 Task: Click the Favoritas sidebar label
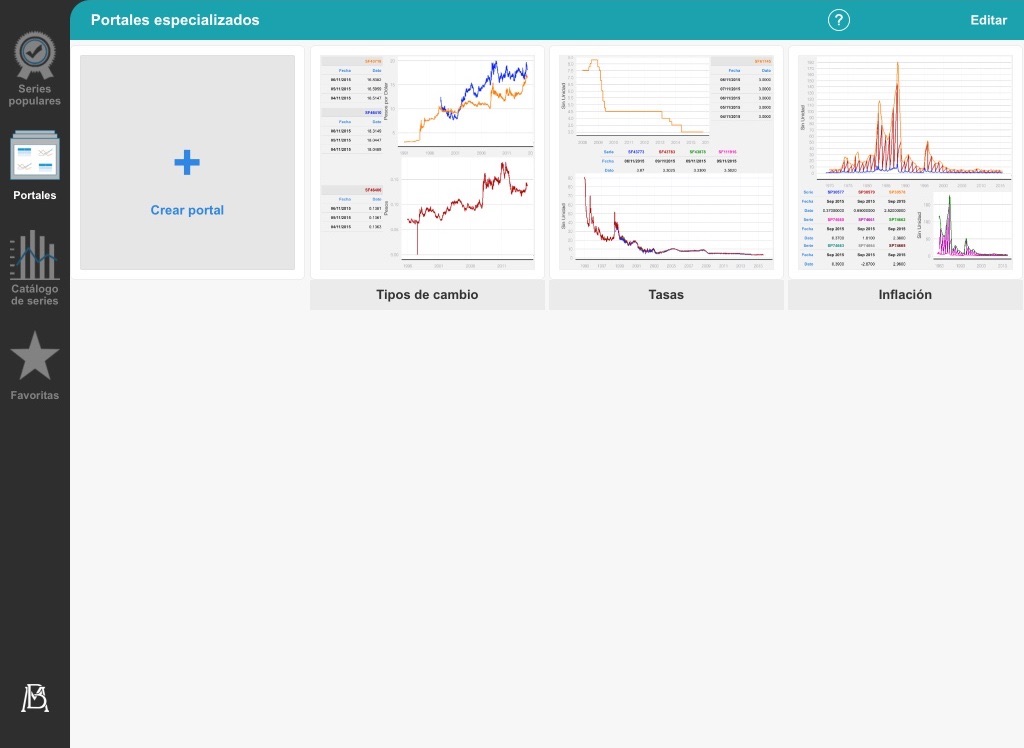point(35,395)
